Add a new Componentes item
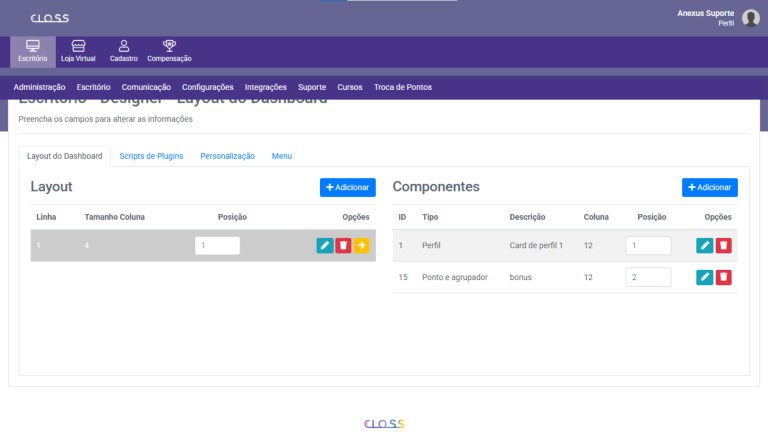The image size is (768, 432). [x=709, y=187]
